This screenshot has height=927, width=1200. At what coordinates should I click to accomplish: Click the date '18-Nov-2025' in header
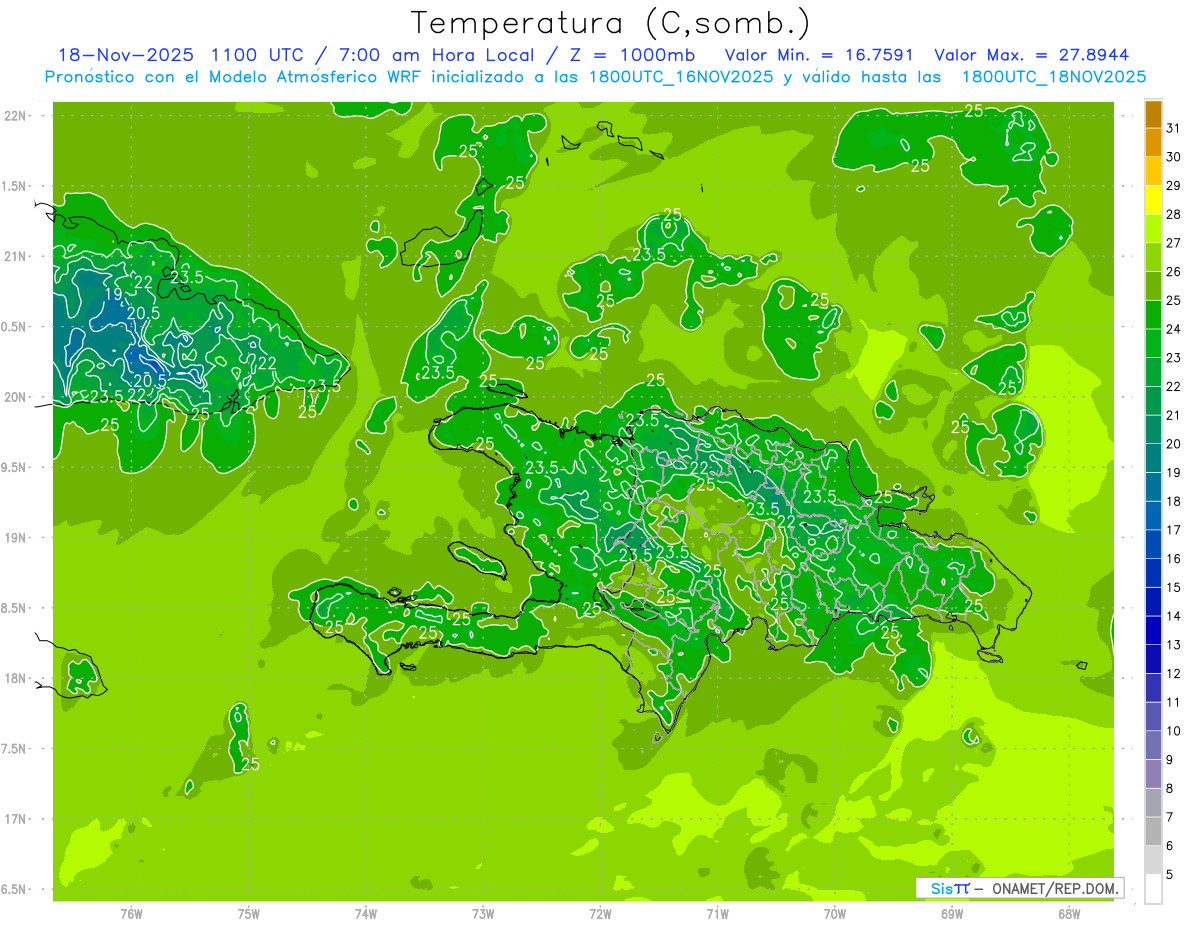[124, 55]
